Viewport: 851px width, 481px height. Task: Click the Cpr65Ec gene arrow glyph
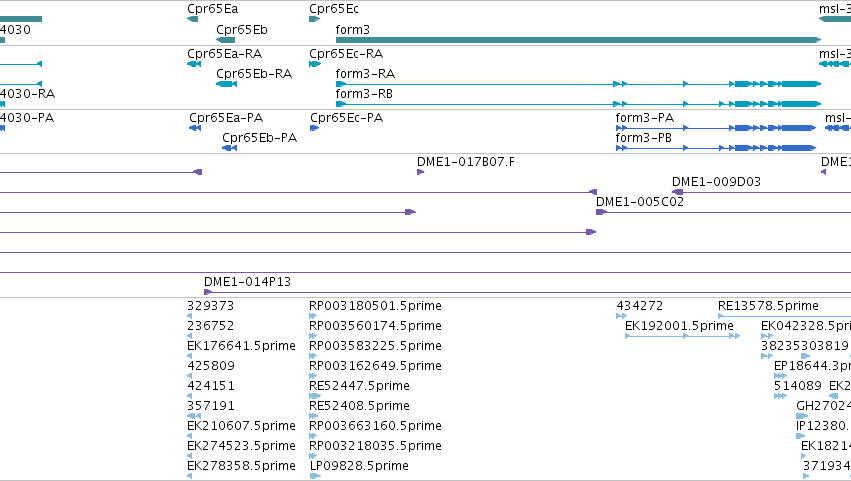[315, 19]
